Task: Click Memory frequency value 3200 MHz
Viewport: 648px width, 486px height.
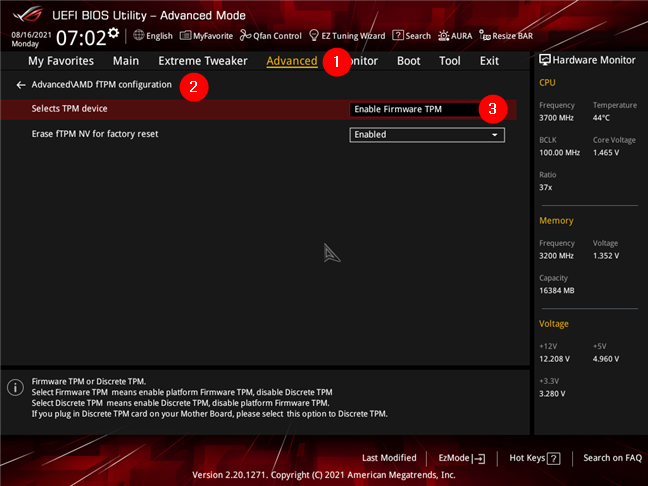Action: [x=556, y=256]
